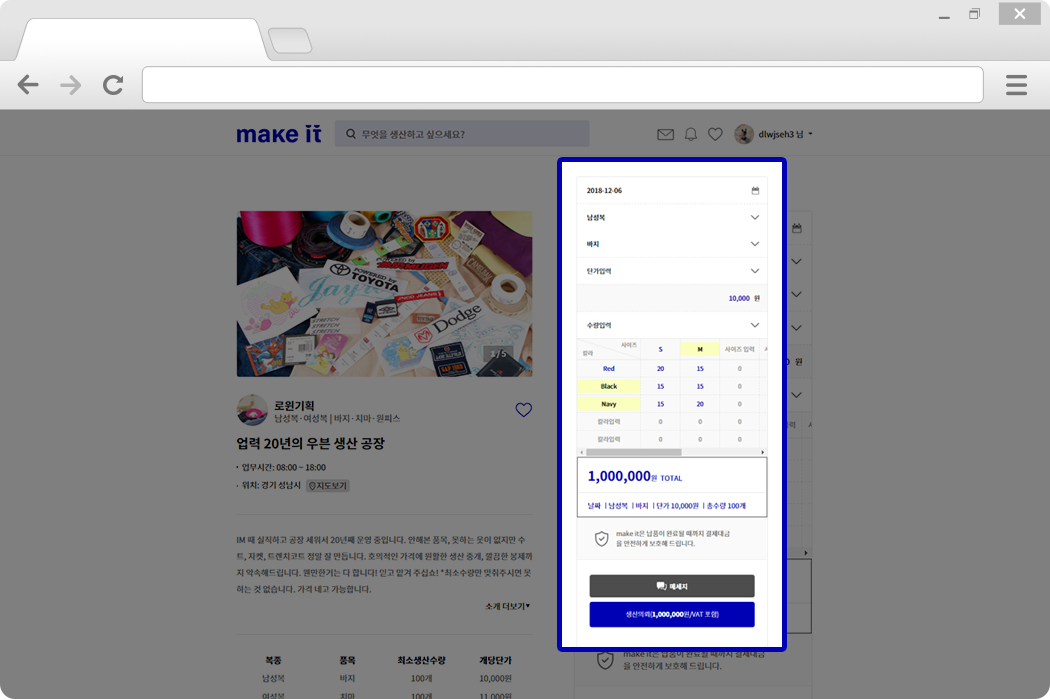Go back with the browser back arrow
Screen dimensions: 1050x699
tap(28, 85)
